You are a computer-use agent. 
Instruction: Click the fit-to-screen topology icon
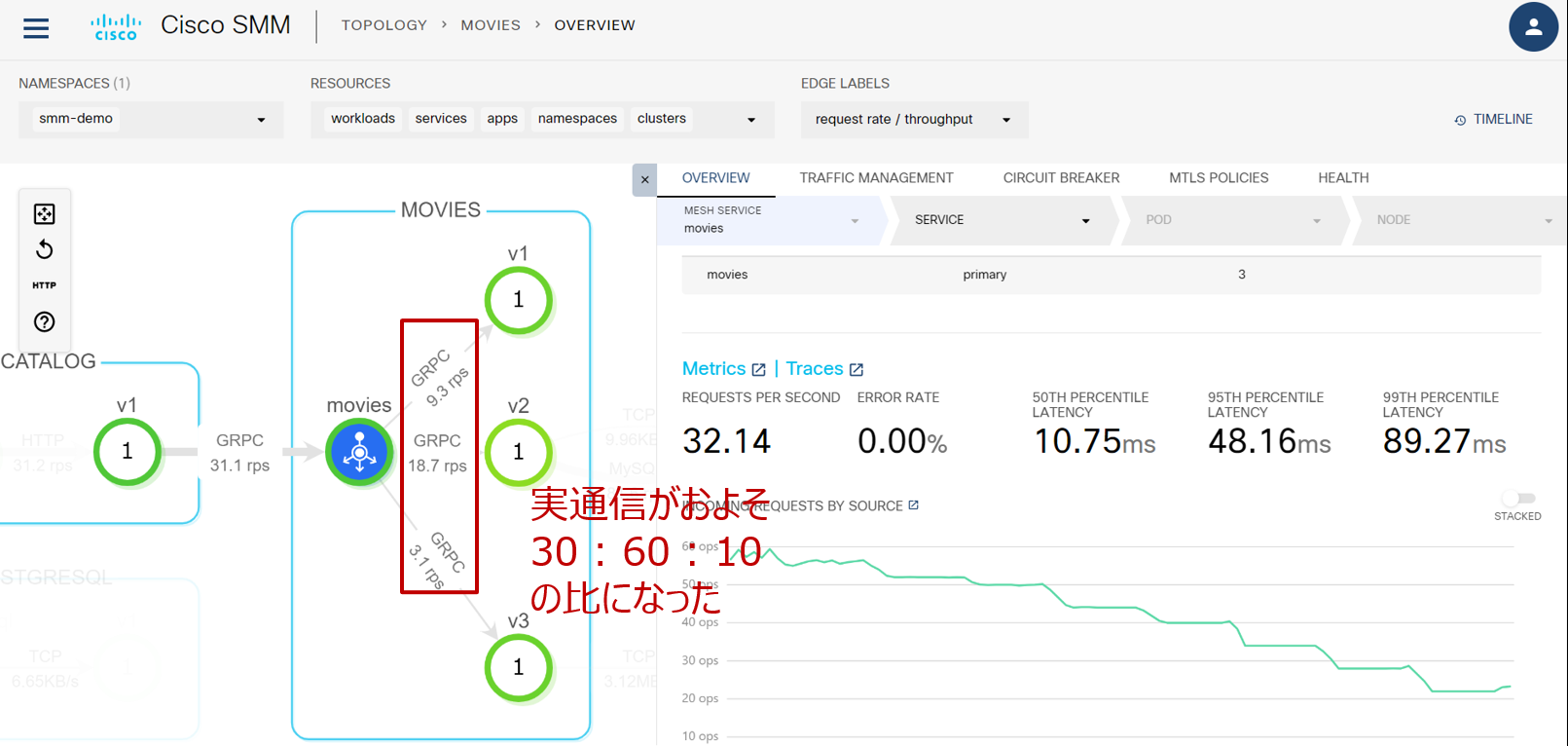(45, 213)
